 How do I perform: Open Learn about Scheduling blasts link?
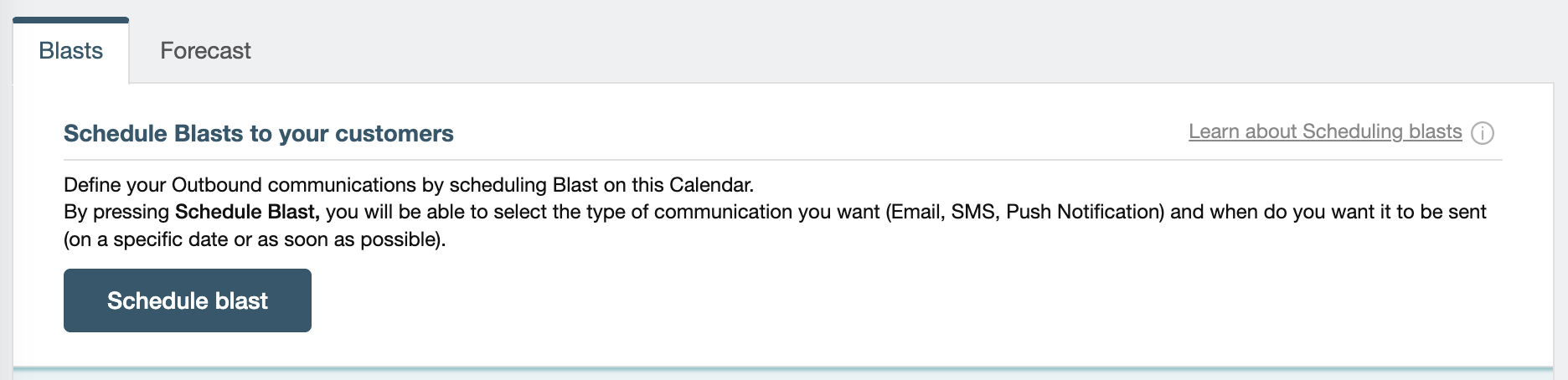(1324, 131)
